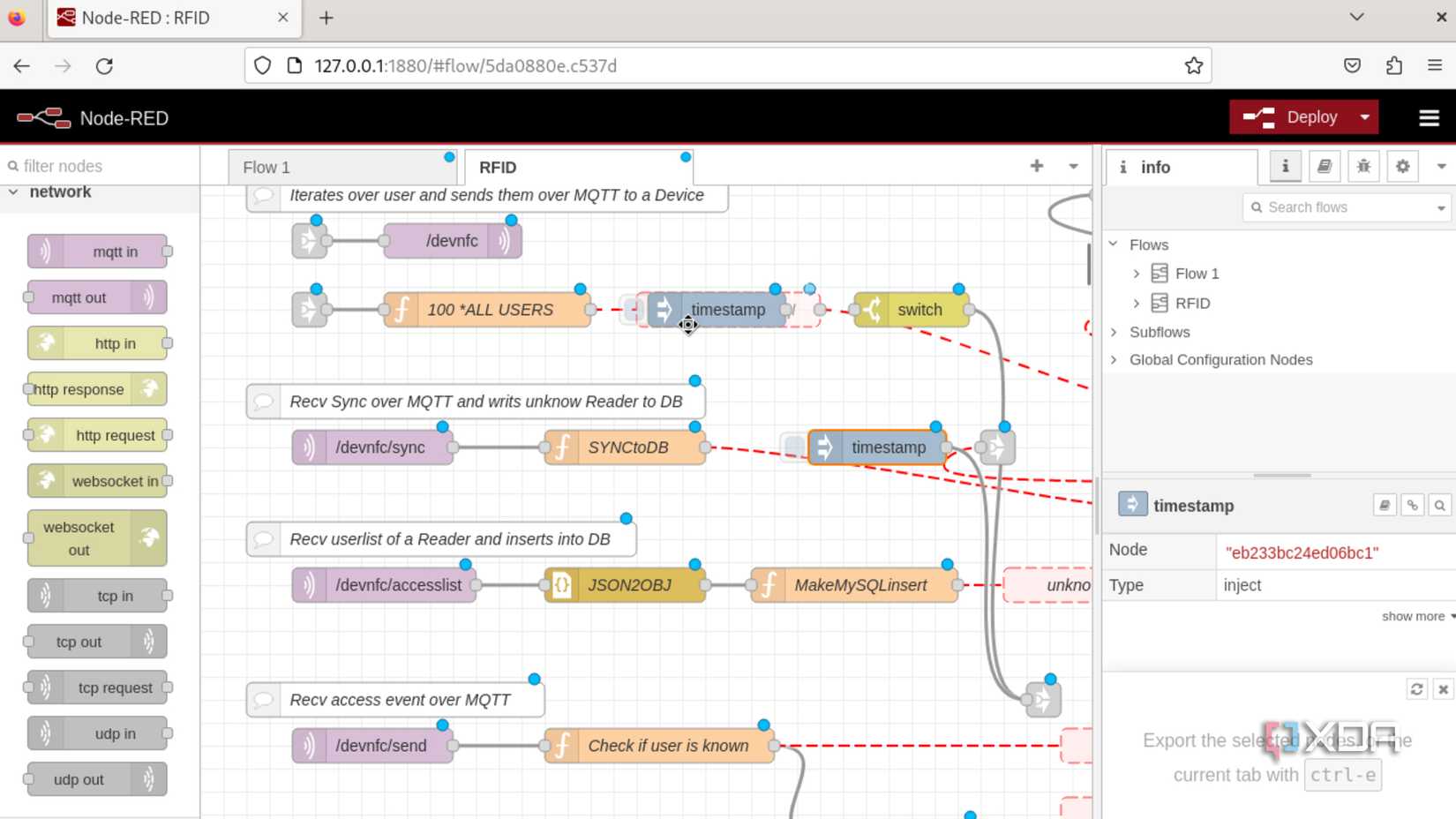Collapse the network category in the node palette

pyautogui.click(x=12, y=192)
